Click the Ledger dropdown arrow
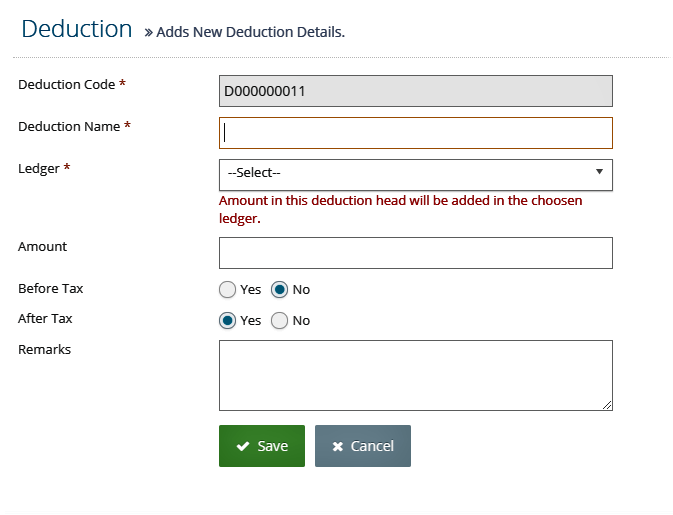The image size is (673, 515). 600,172
